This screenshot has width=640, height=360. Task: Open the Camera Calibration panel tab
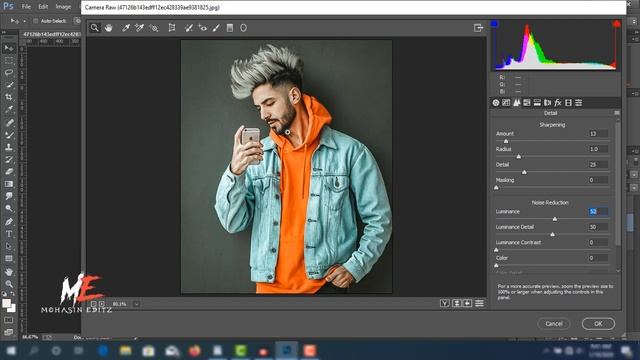point(568,102)
